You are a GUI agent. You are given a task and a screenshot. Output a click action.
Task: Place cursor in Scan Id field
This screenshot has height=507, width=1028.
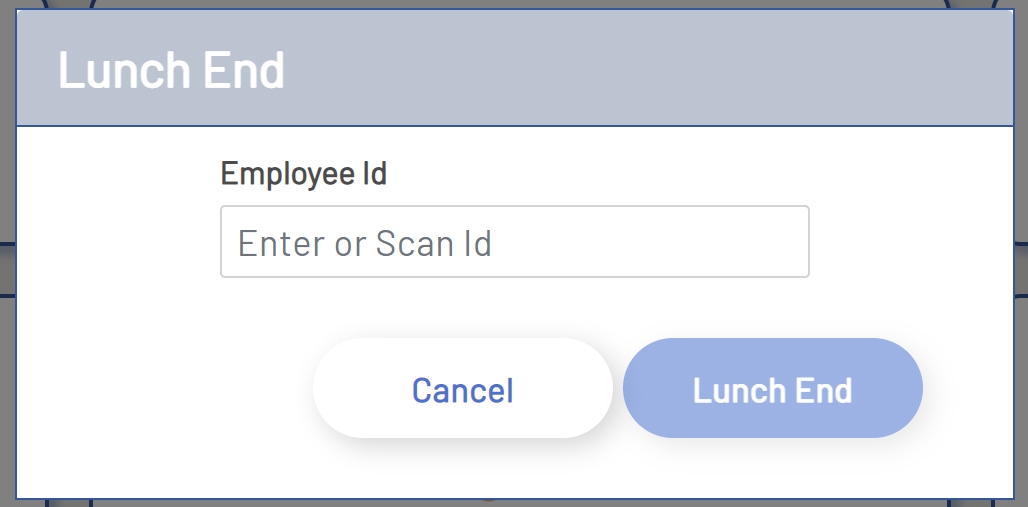click(x=514, y=242)
